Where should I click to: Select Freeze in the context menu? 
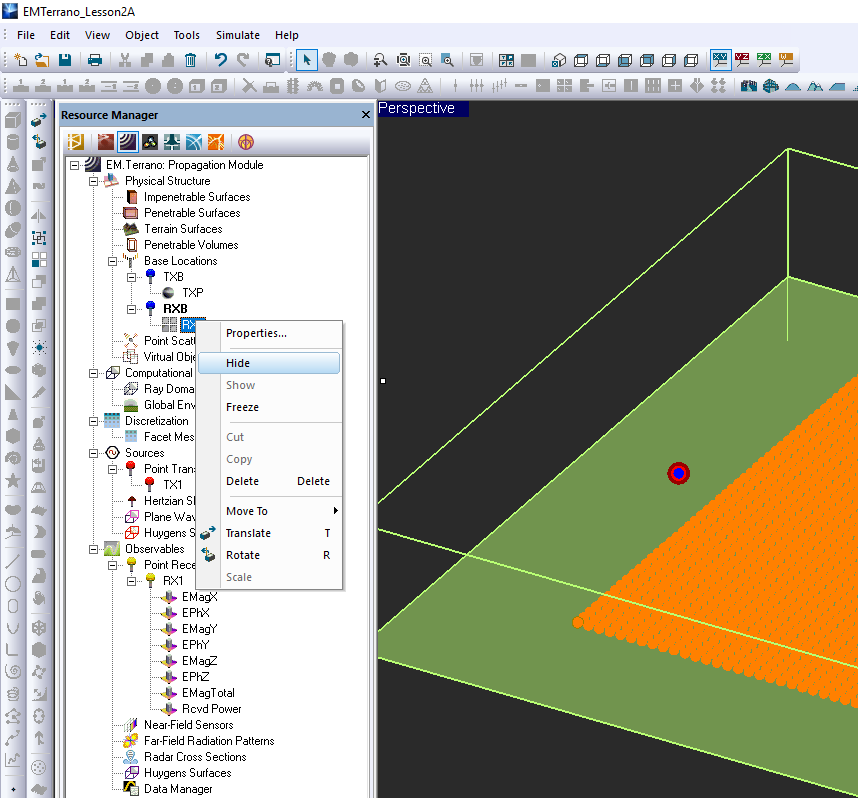point(242,407)
